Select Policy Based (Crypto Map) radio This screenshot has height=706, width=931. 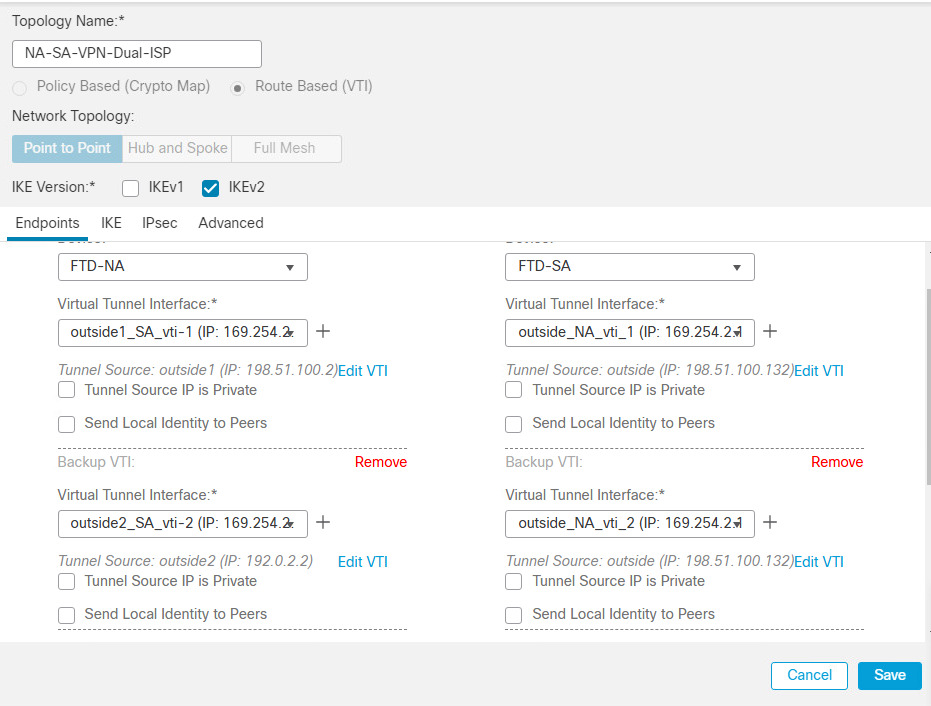pos(20,88)
